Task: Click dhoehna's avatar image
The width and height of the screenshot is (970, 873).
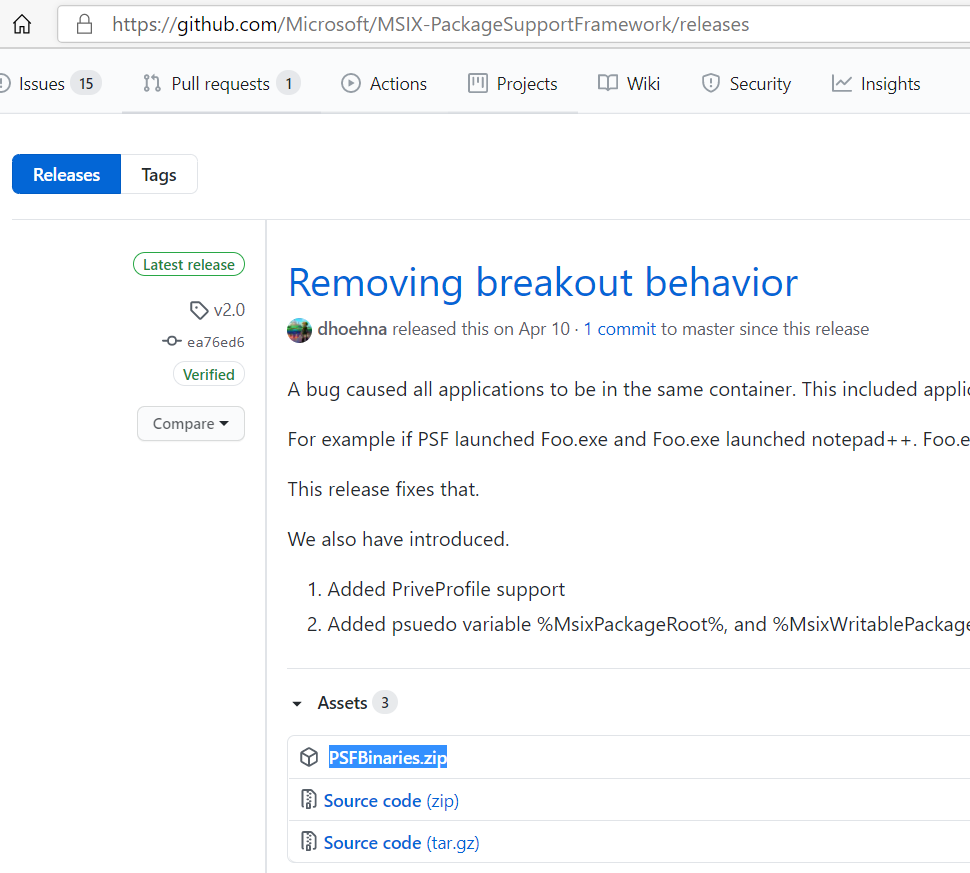Action: click(299, 330)
